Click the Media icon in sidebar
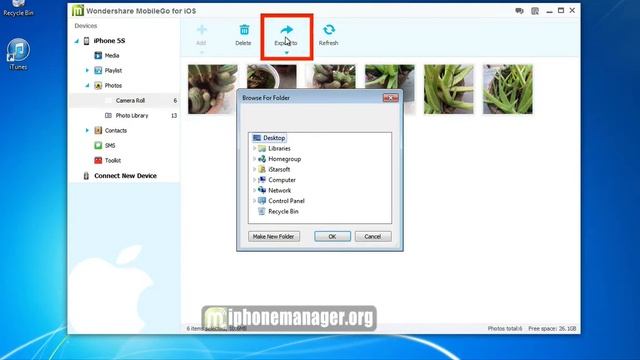 point(98,56)
